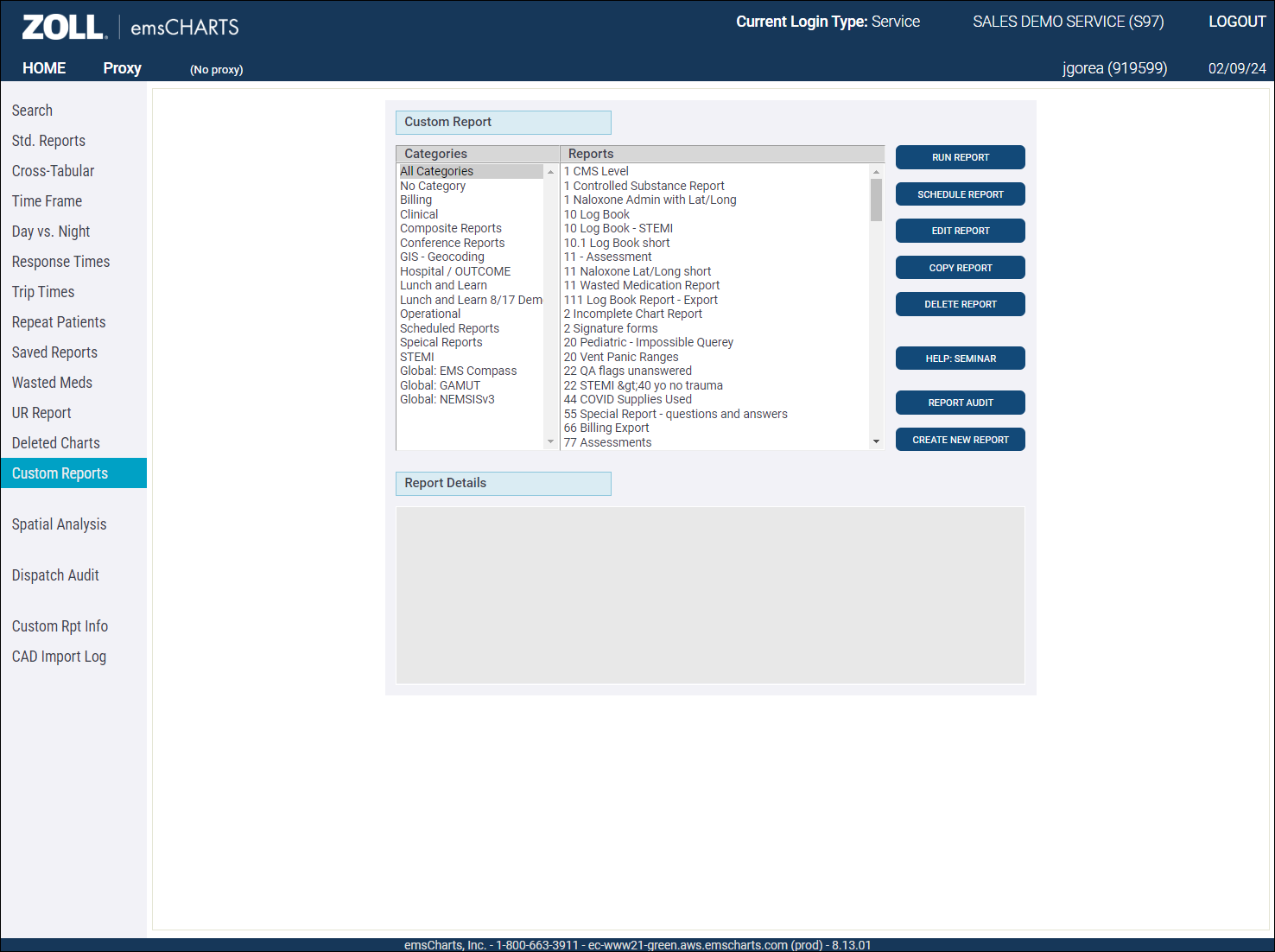Click the ZOLL emsCHARTS logo
Image resolution: width=1275 pixels, height=952 pixels.
pos(130,27)
